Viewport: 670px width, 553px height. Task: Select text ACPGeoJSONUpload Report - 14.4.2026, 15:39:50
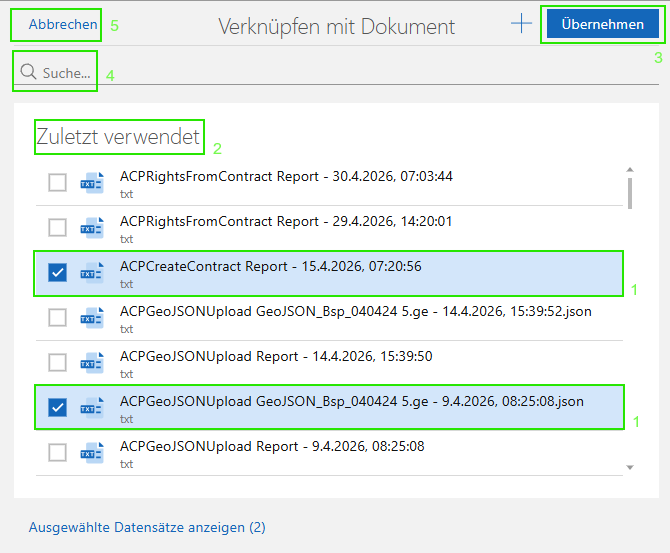[x=276, y=356]
